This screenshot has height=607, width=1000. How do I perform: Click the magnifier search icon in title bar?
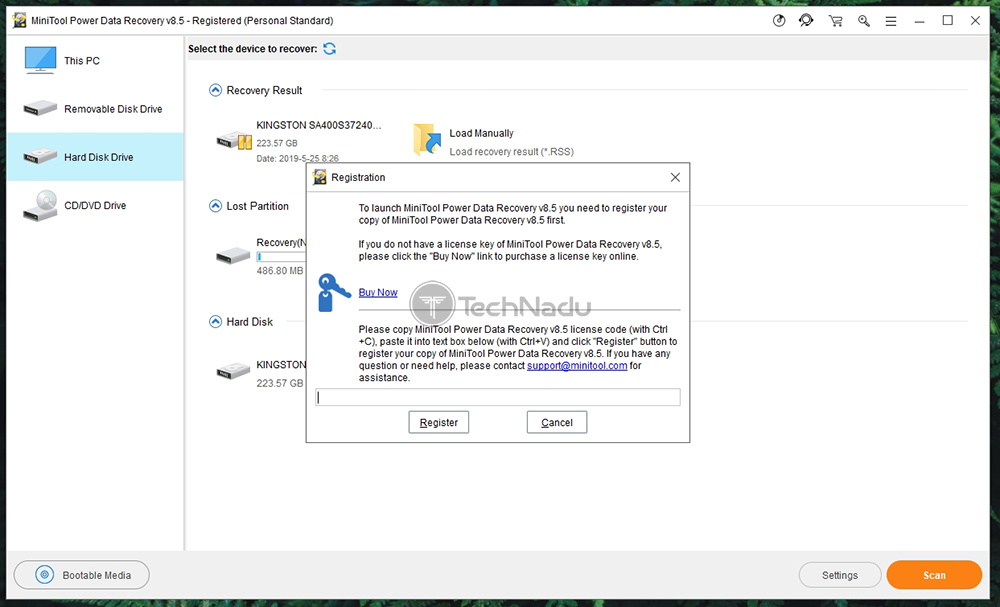pyautogui.click(x=863, y=20)
